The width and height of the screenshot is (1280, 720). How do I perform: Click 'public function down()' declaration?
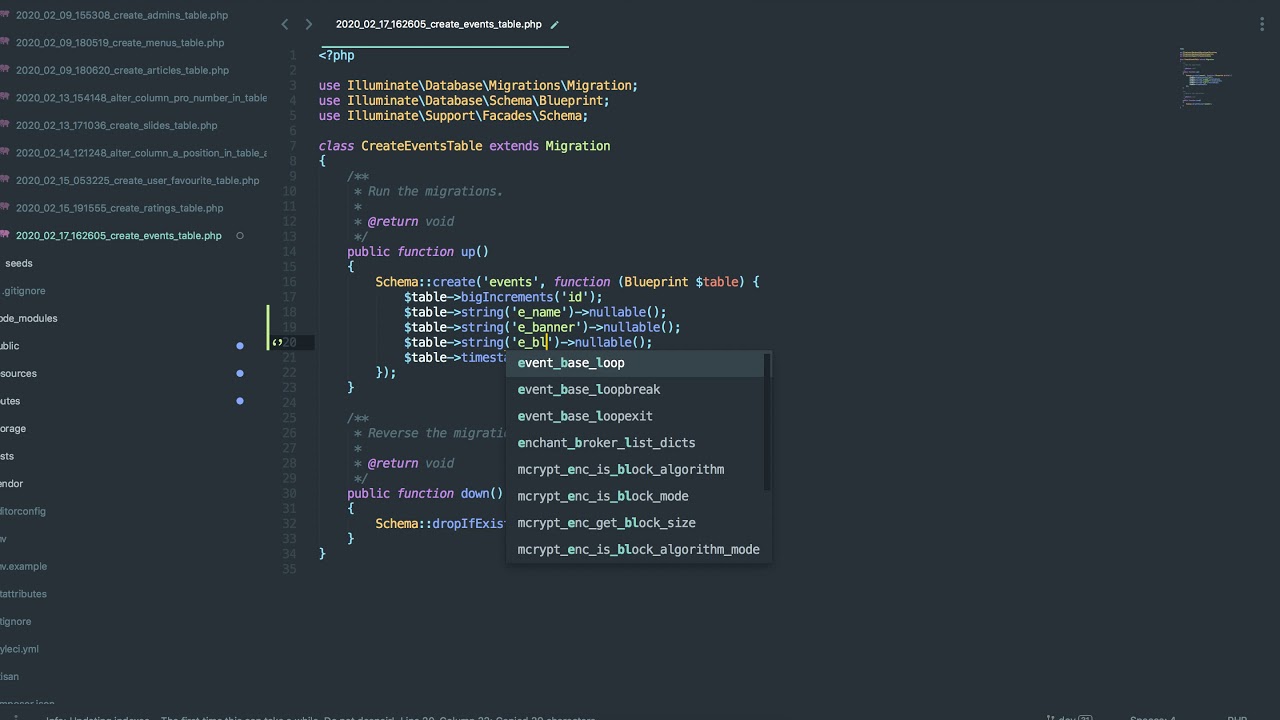[x=425, y=494]
